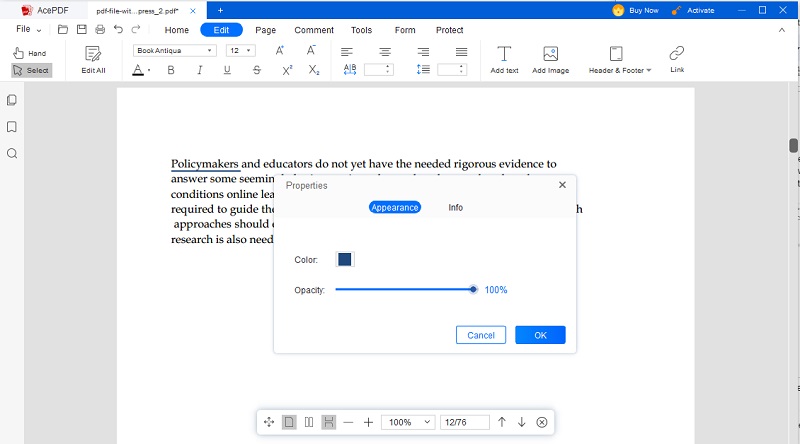Switch to Home ribbon tab

(177, 30)
